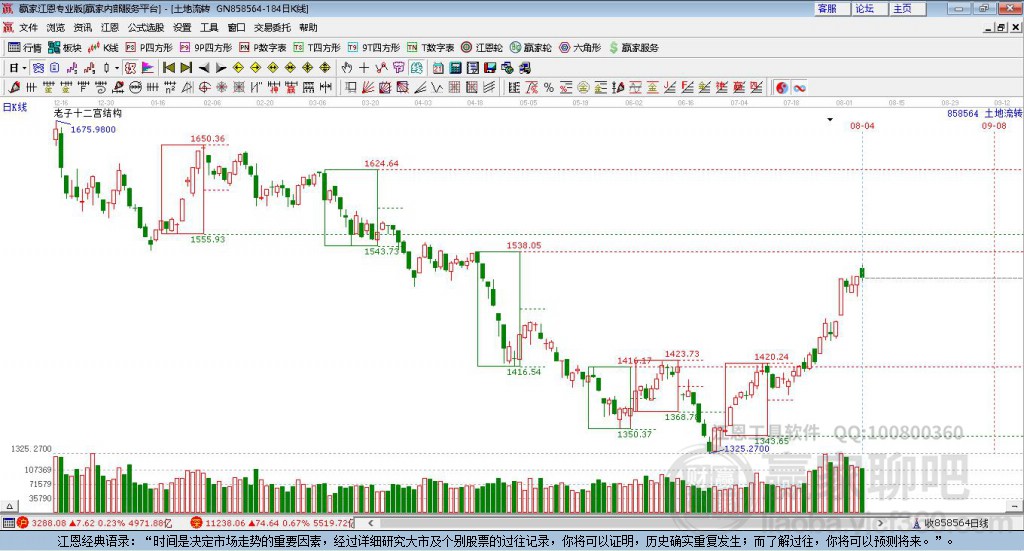Step right with black right arrow
This screenshot has width=1024, height=551.
tap(221, 68)
